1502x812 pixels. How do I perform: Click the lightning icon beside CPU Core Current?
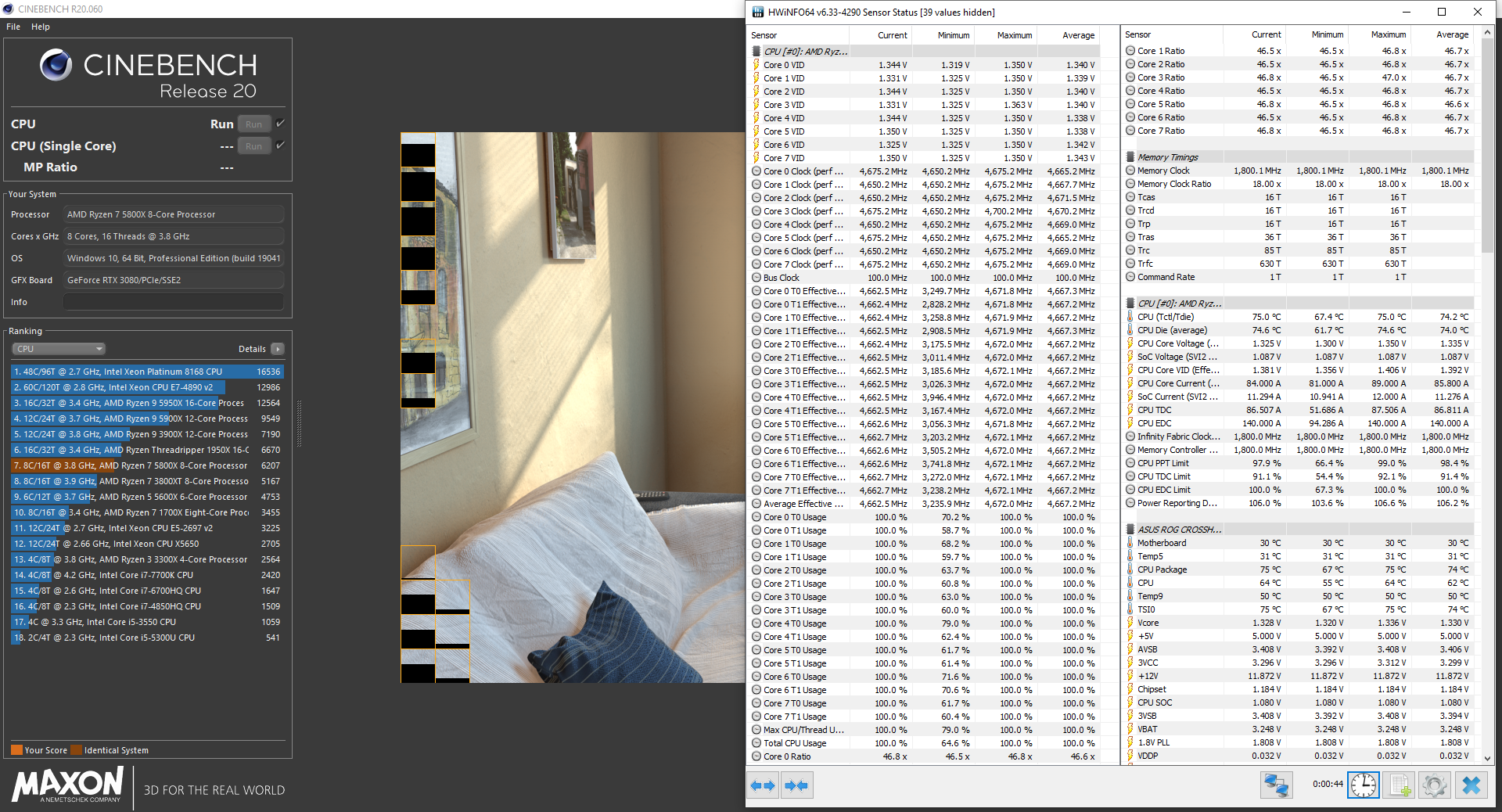(1130, 383)
